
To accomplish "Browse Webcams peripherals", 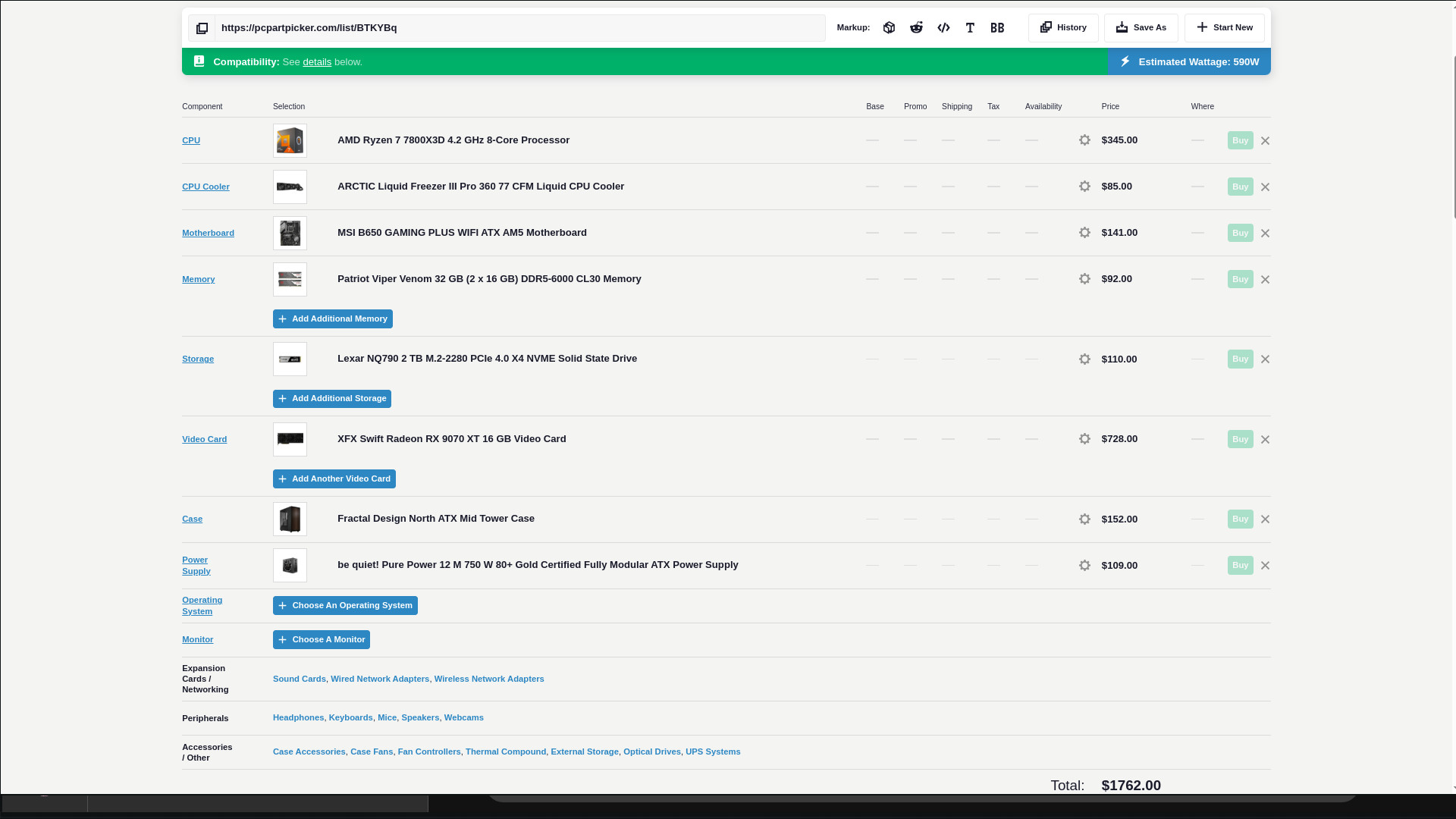I will [464, 718].
